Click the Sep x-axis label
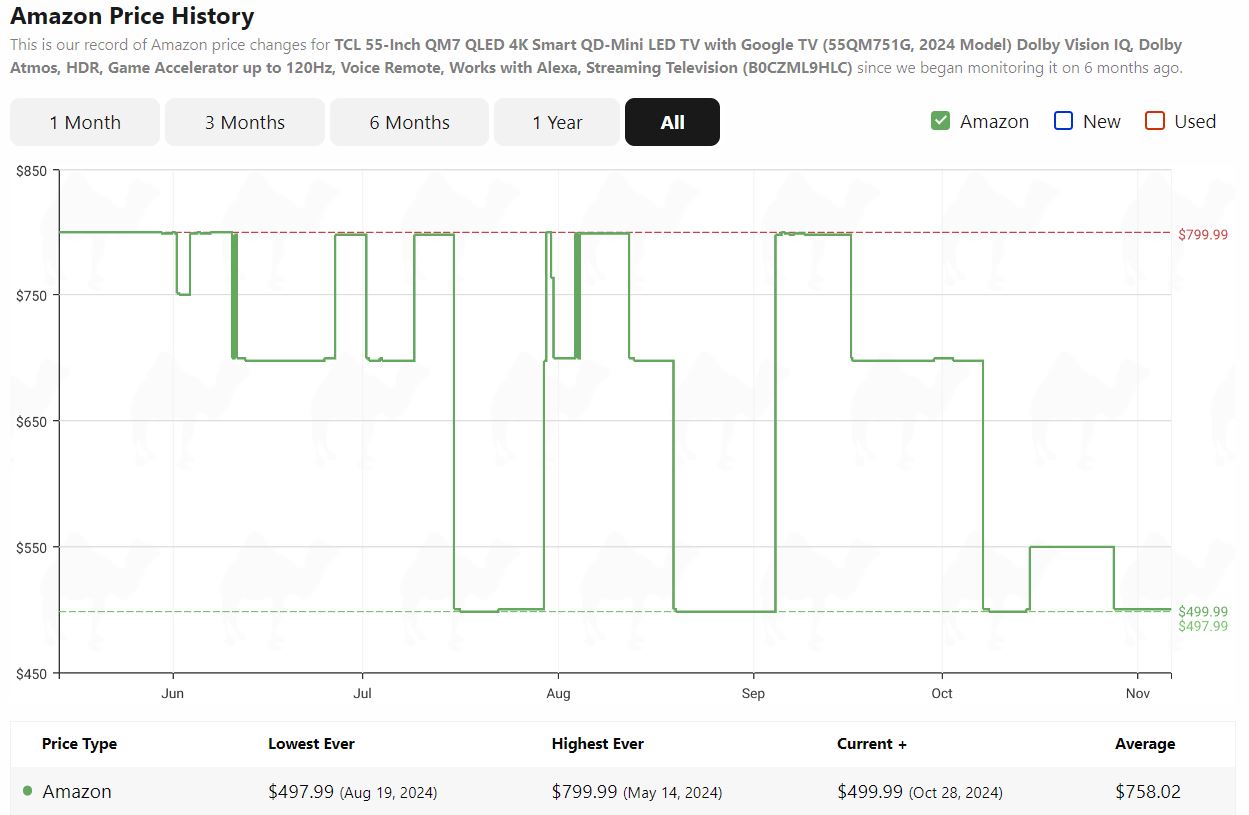This screenshot has height=815, width=1249. coord(753,693)
